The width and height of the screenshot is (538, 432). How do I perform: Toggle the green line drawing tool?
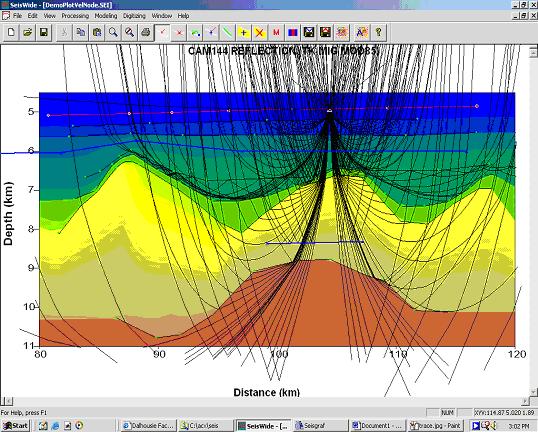(227, 33)
